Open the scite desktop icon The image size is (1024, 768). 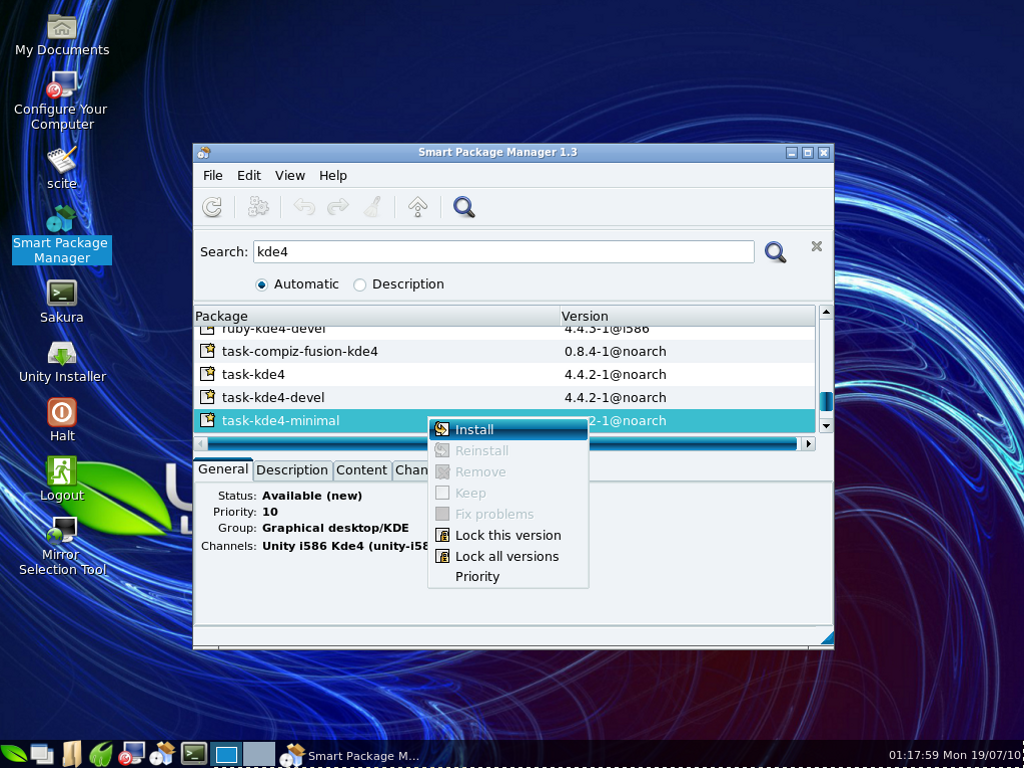pos(62,160)
